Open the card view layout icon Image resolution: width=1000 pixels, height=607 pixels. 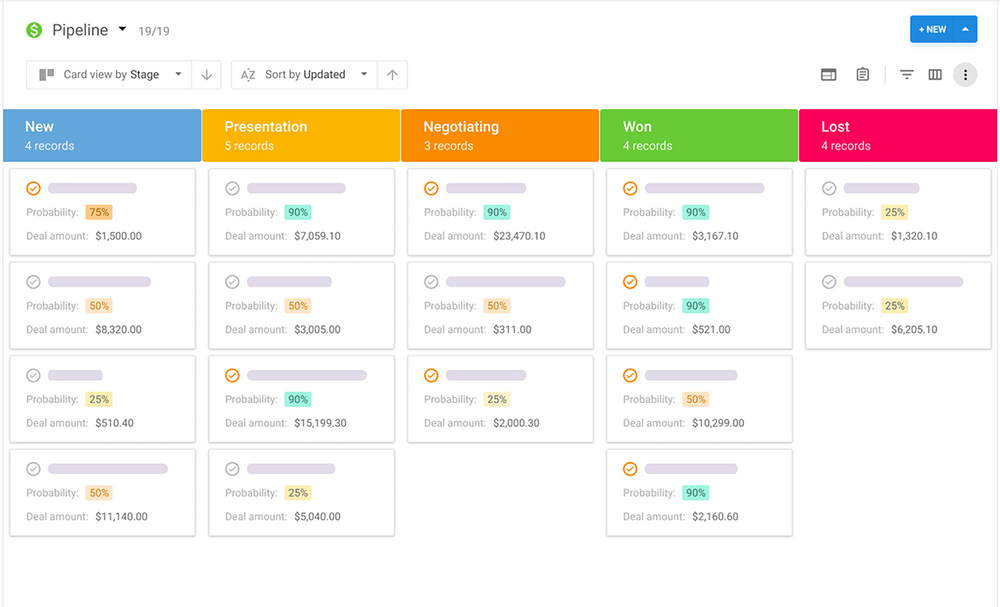(x=44, y=74)
